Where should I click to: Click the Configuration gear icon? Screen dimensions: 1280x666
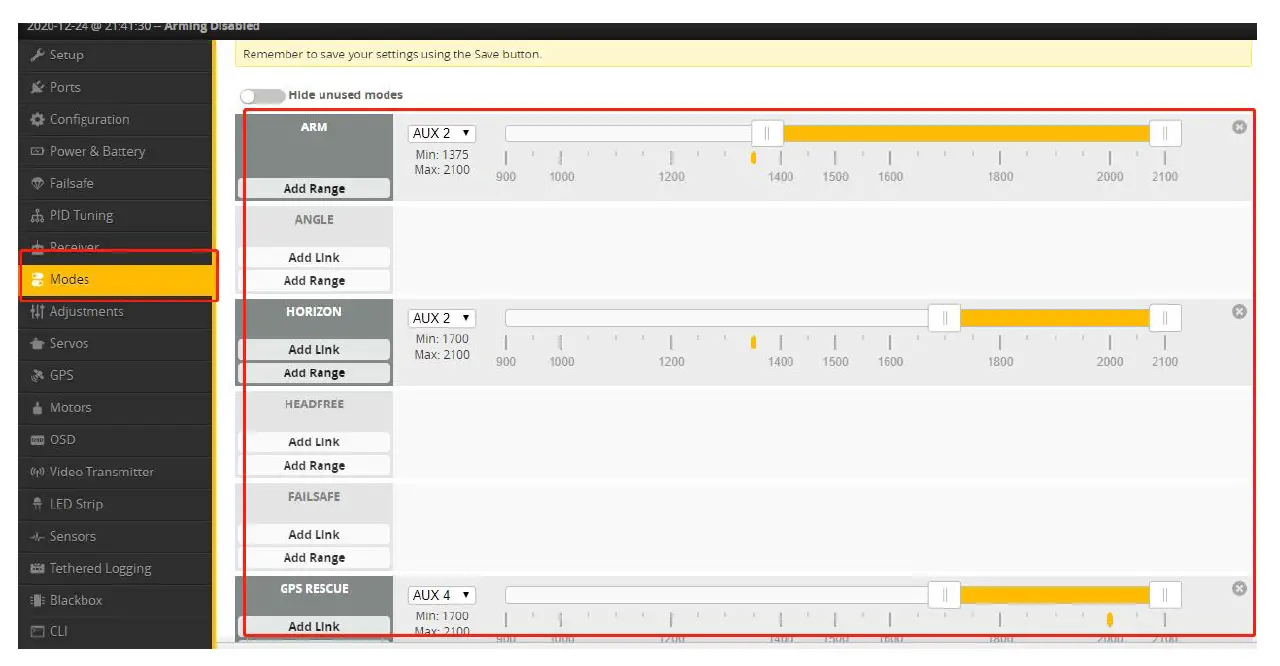click(x=38, y=119)
